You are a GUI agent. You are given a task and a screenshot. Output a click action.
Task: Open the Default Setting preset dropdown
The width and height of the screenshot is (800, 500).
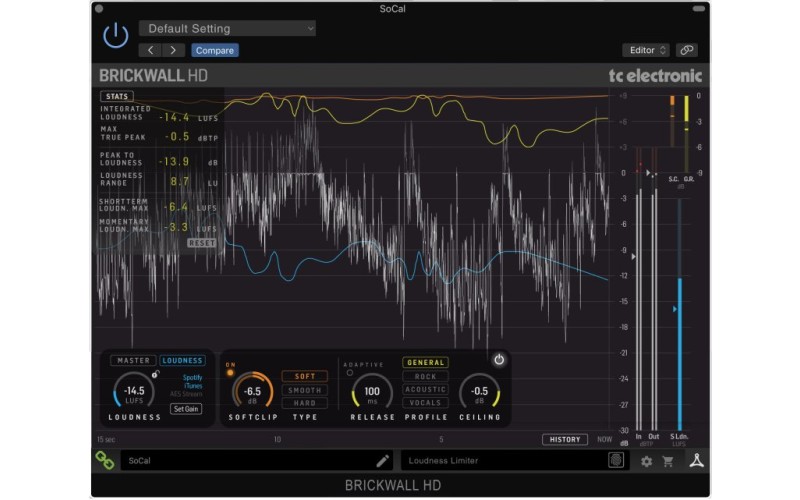pos(228,29)
